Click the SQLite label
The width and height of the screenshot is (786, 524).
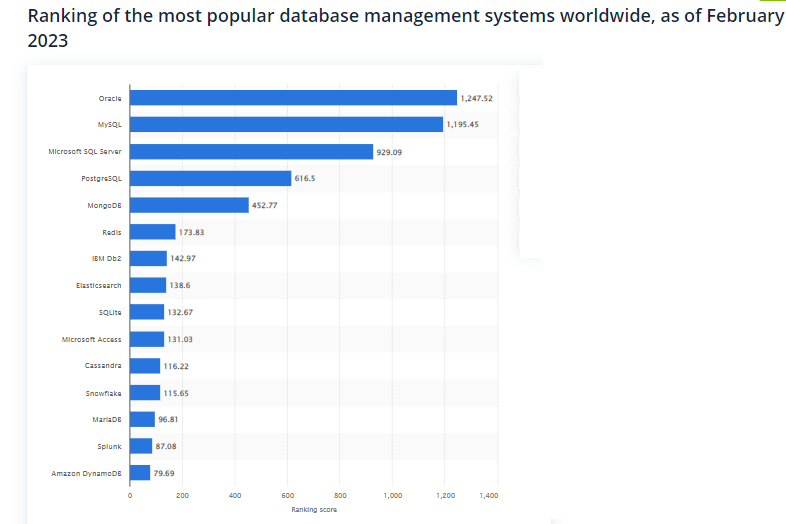click(110, 312)
